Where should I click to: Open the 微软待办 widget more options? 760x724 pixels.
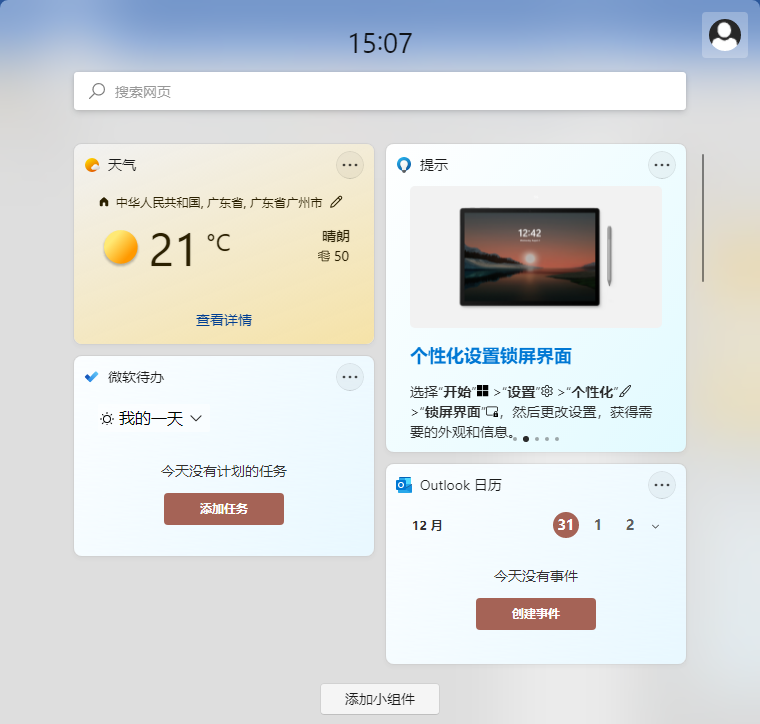tap(350, 377)
